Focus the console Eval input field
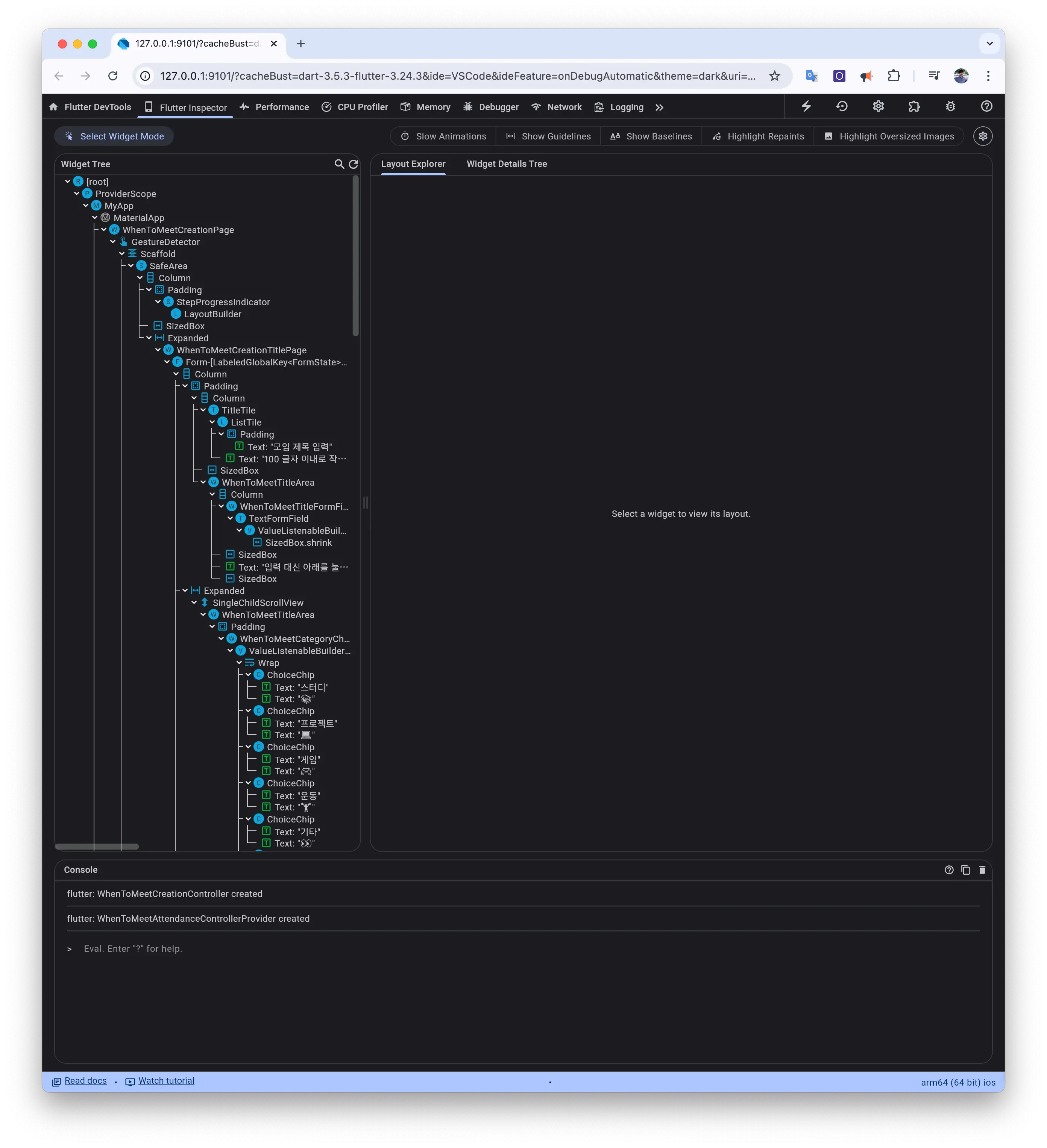 [x=523, y=948]
